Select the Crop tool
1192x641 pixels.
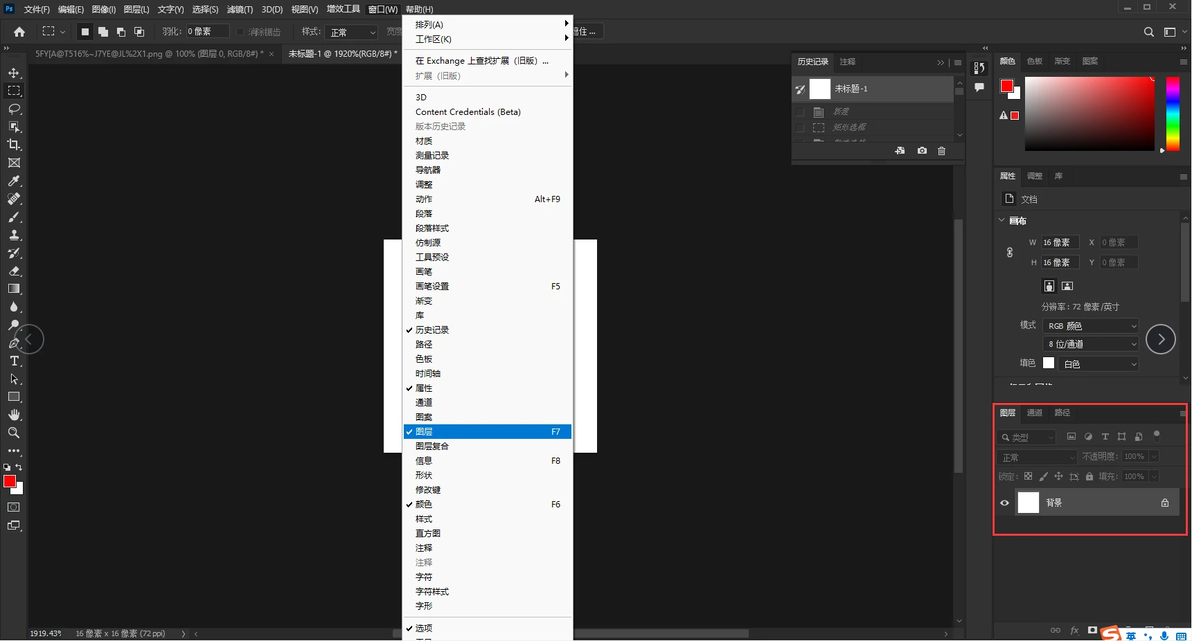tap(14, 144)
